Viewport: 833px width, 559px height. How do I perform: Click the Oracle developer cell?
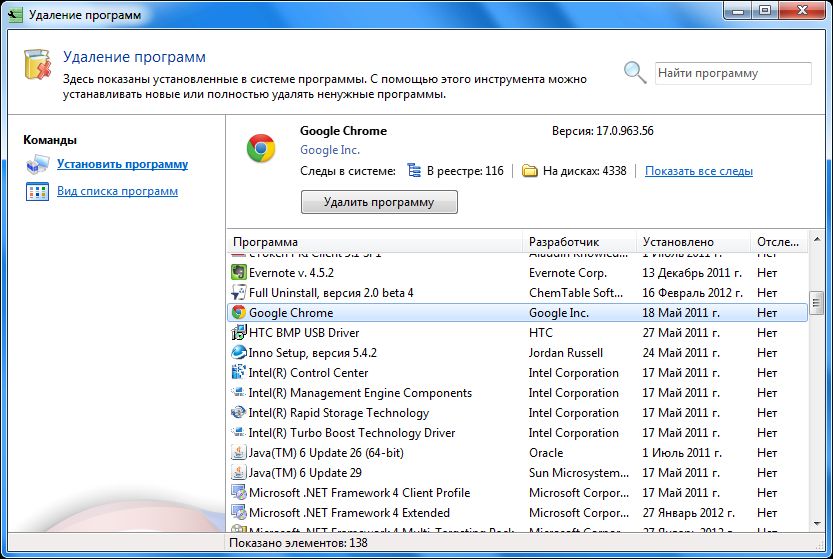[x=546, y=453]
